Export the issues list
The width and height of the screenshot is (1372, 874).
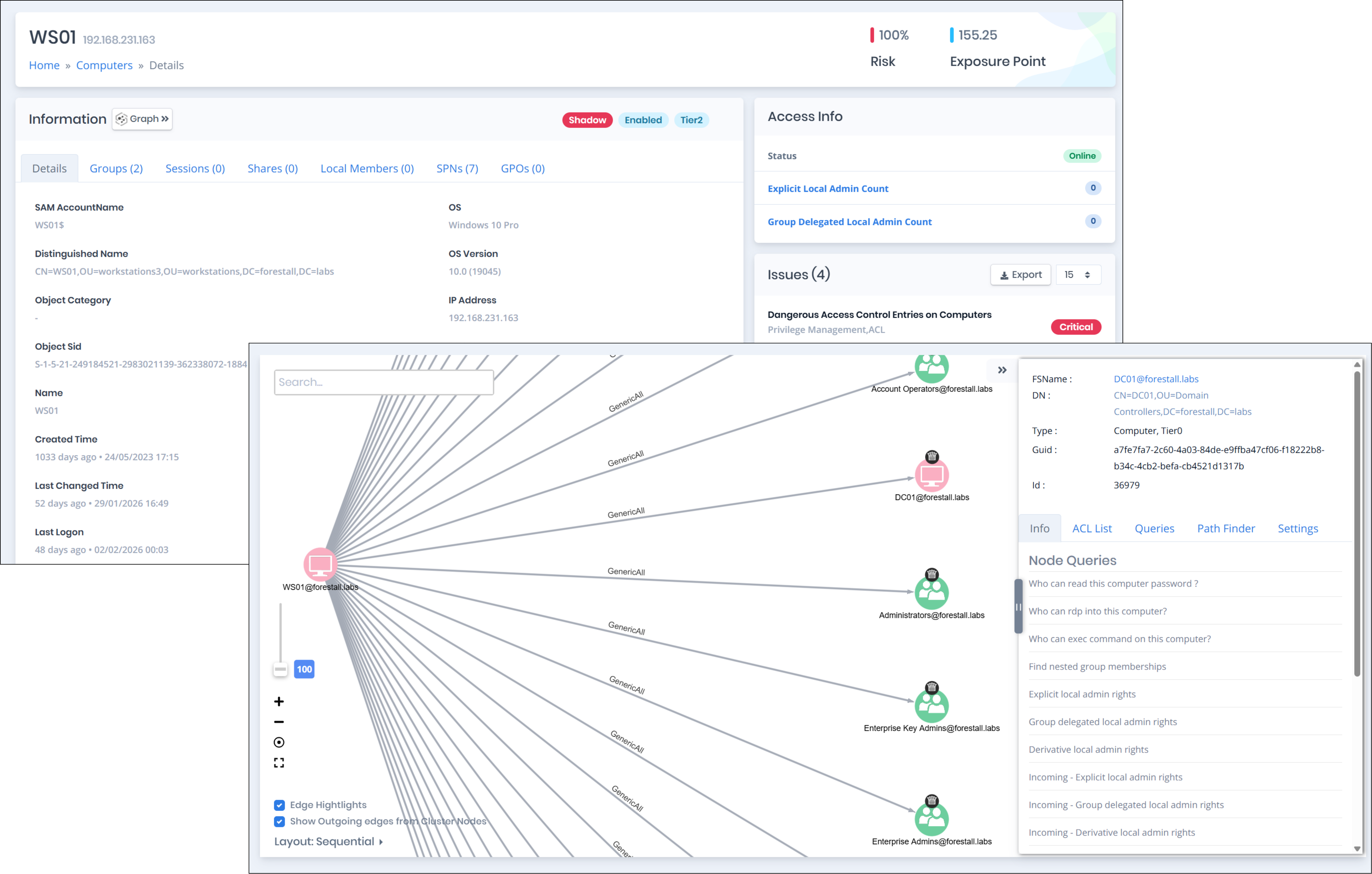click(x=1020, y=275)
